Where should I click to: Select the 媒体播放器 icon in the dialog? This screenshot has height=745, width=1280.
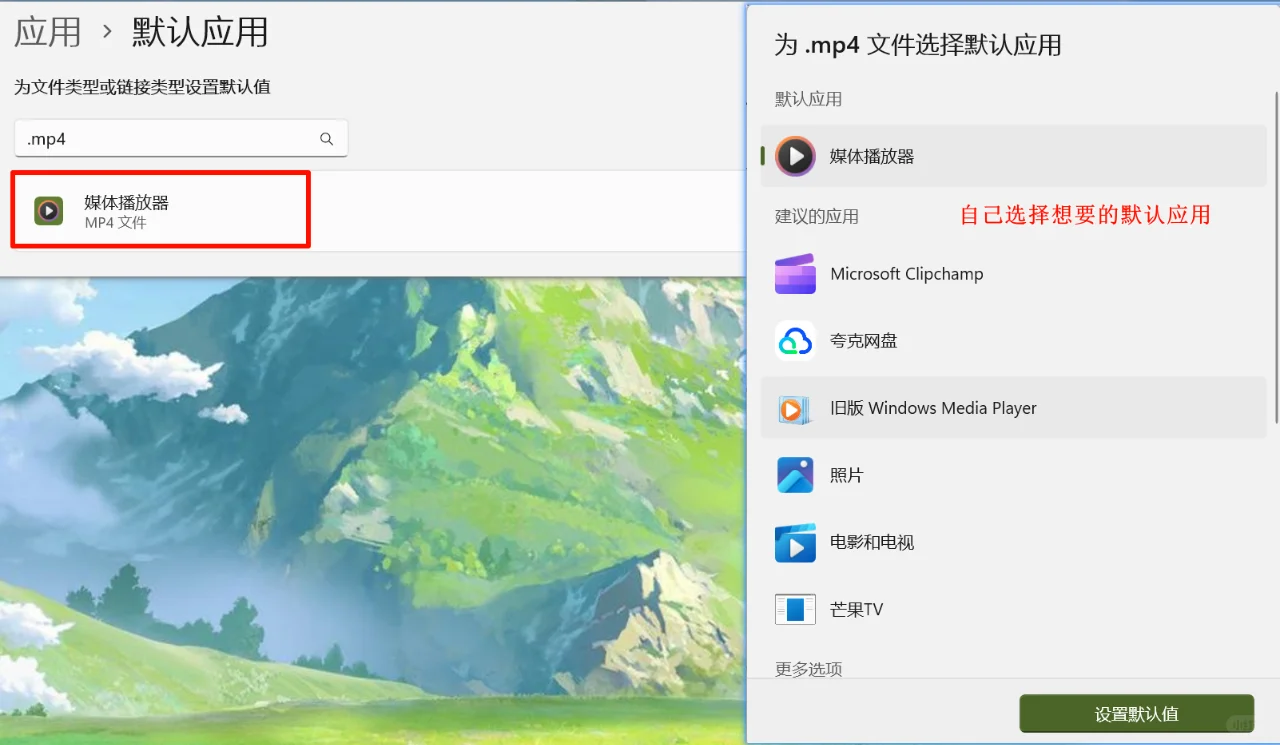tap(795, 156)
